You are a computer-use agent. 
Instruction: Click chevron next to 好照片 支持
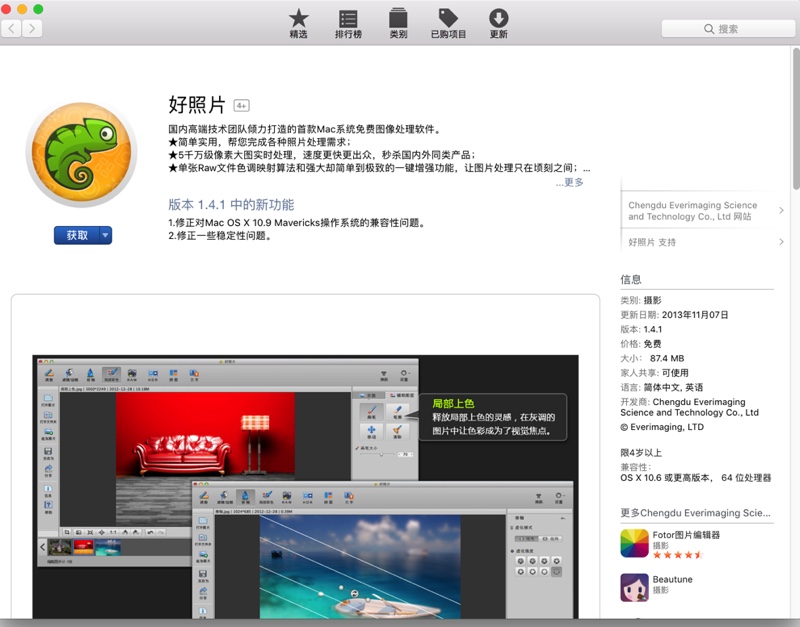pos(781,242)
